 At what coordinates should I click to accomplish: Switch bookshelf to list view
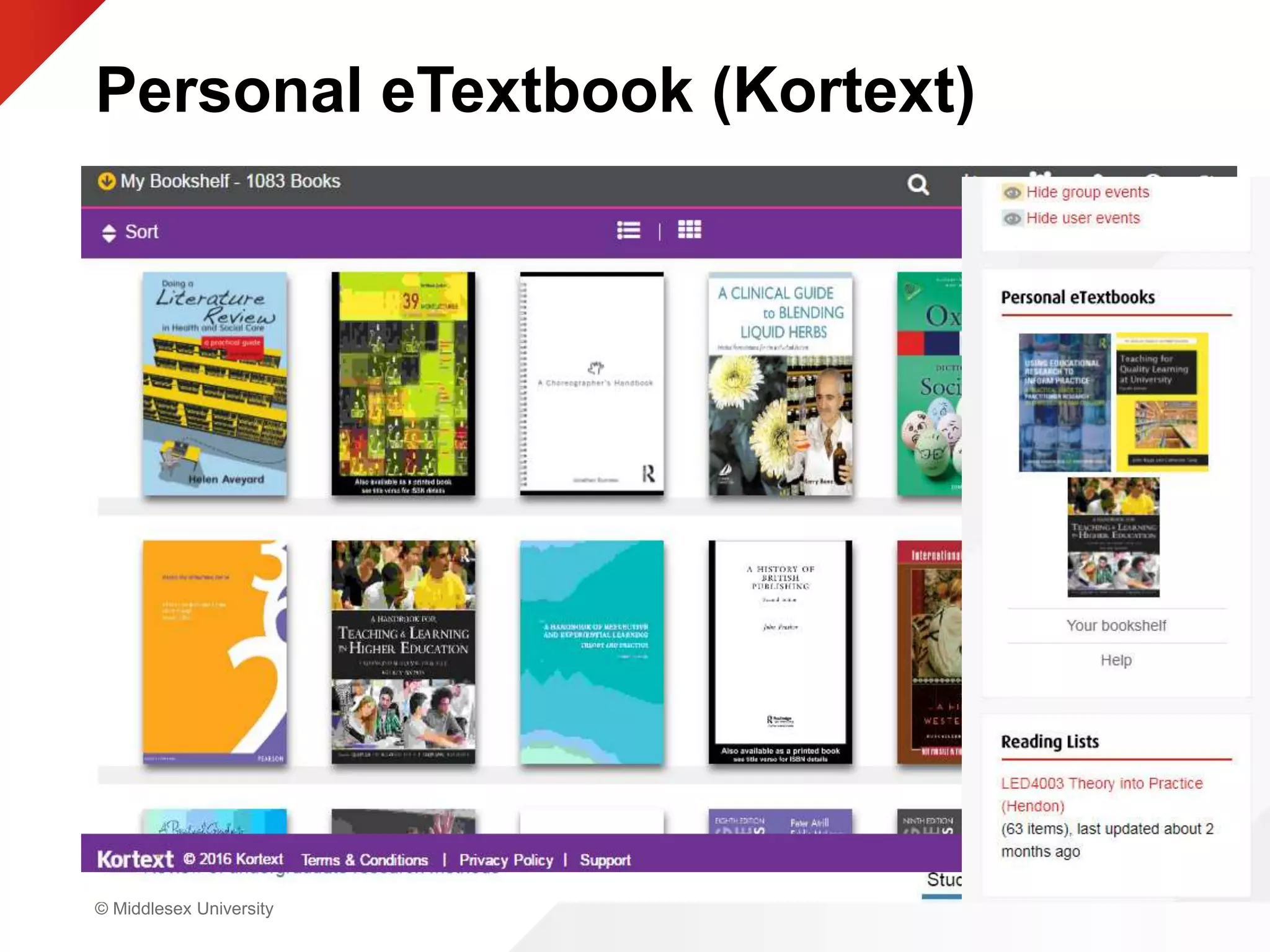click(629, 231)
